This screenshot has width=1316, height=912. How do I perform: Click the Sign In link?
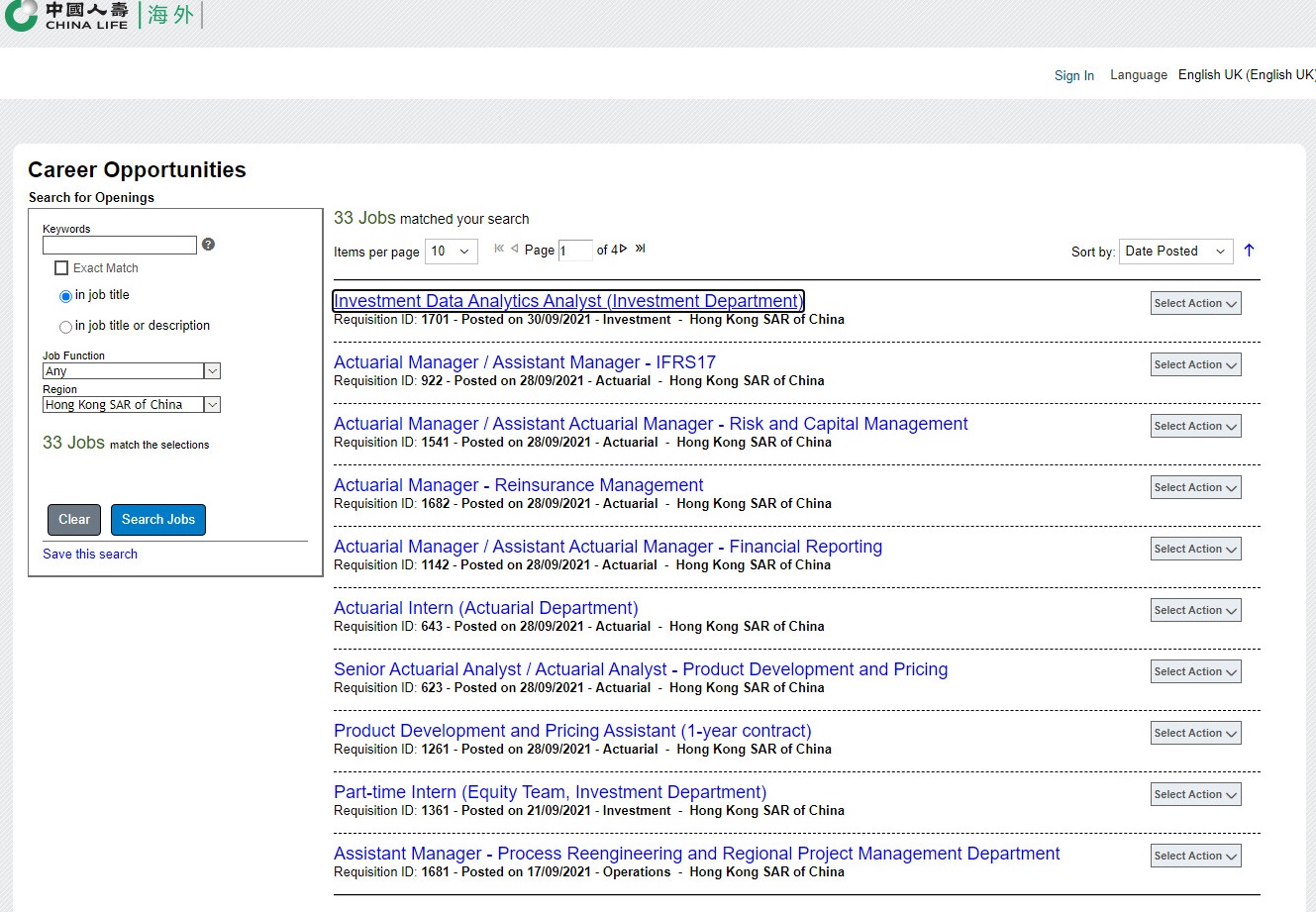1073,75
